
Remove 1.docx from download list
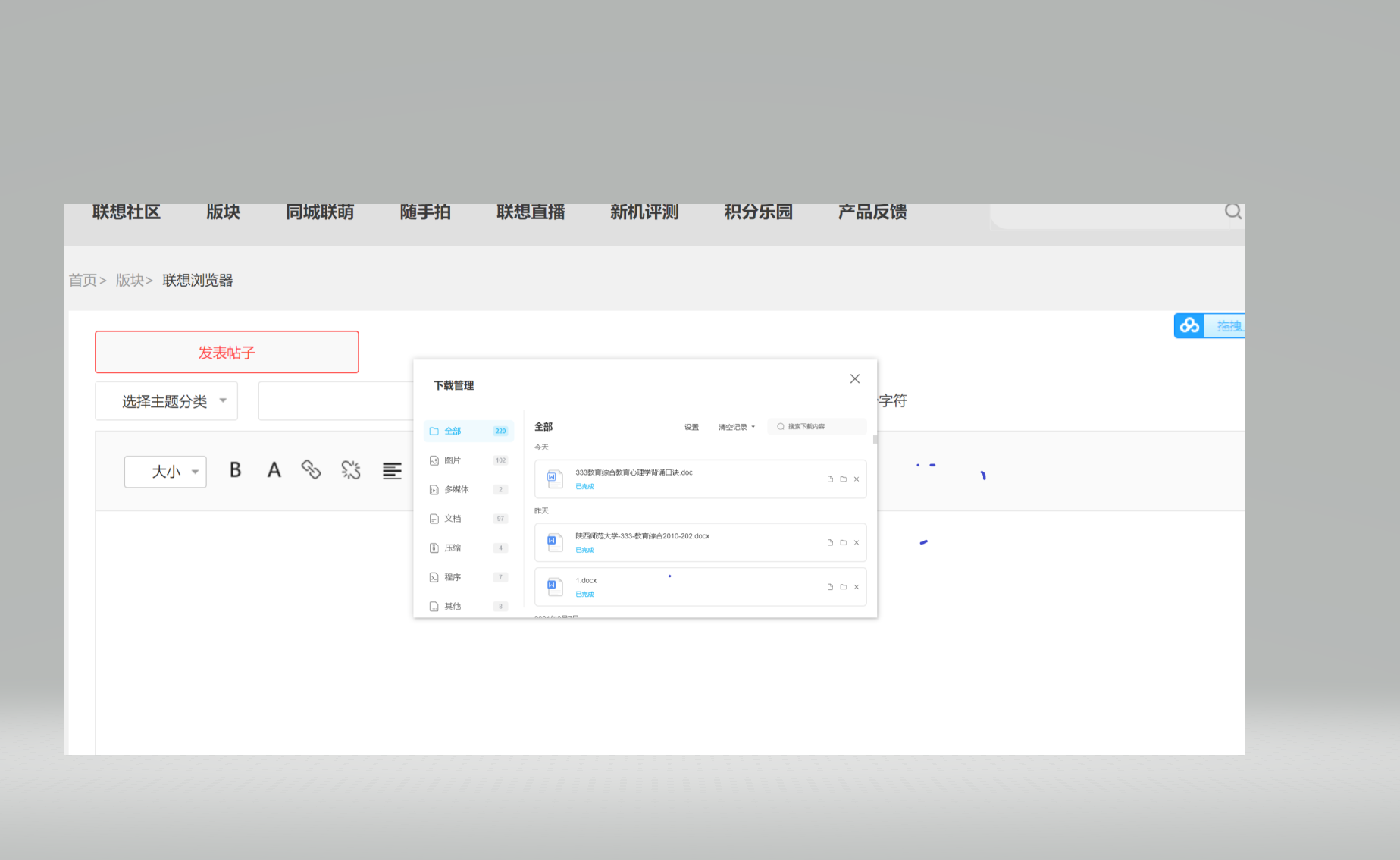pyautogui.click(x=857, y=587)
